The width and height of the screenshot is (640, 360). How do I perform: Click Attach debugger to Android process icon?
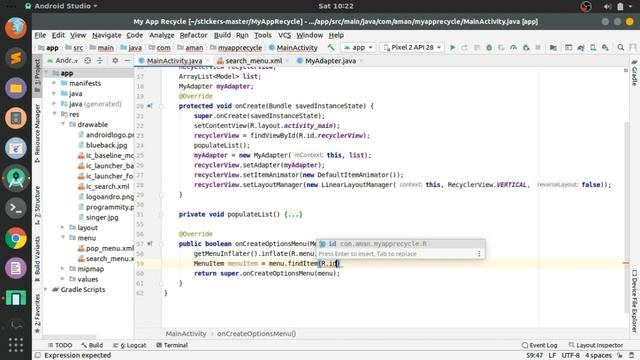point(526,48)
